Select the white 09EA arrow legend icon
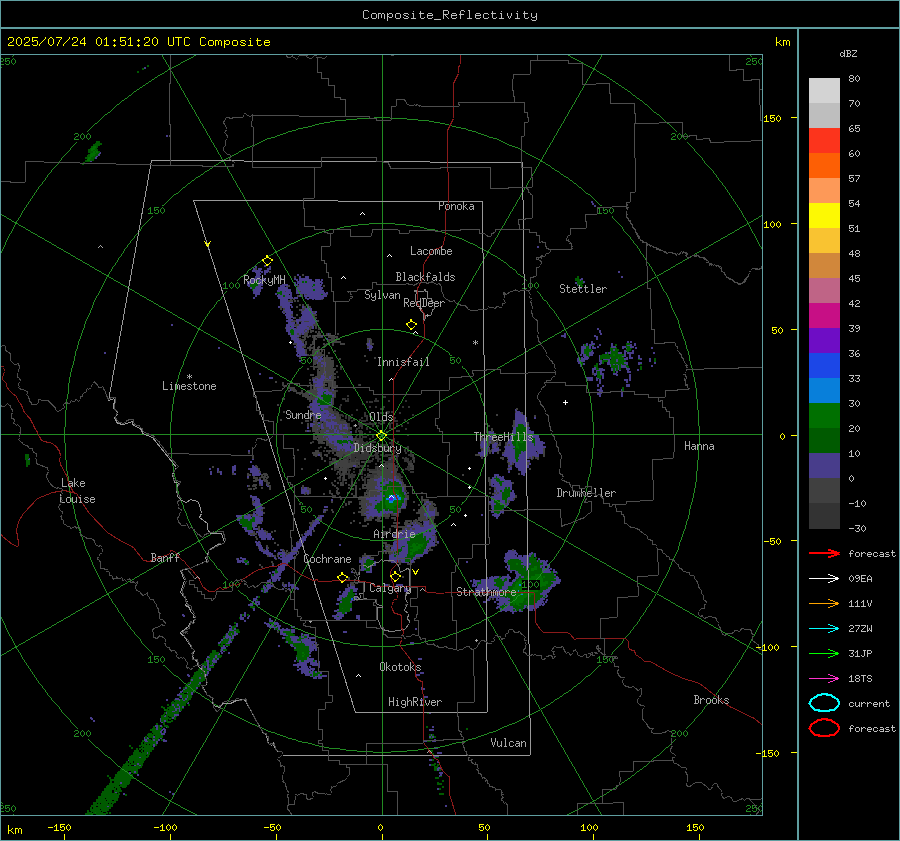Screen dimensions: 900x841 pos(824,579)
